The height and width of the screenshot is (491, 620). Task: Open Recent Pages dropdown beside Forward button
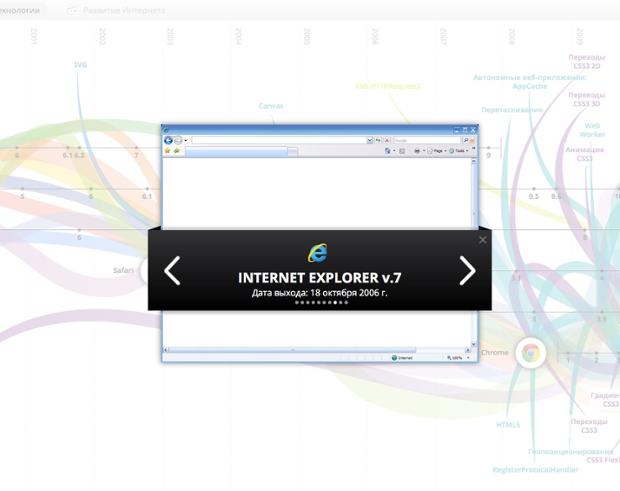[x=185, y=140]
